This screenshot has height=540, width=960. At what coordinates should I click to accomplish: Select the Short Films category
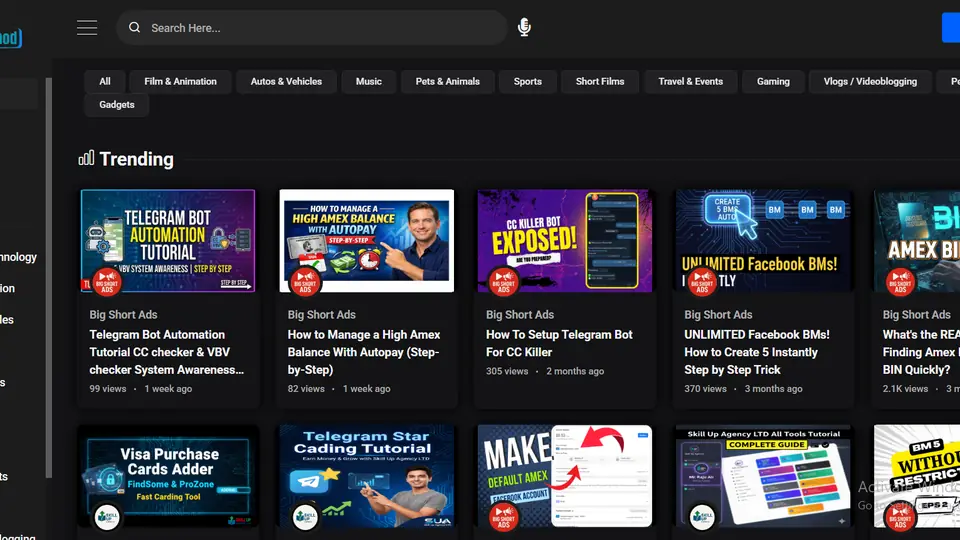click(x=600, y=81)
